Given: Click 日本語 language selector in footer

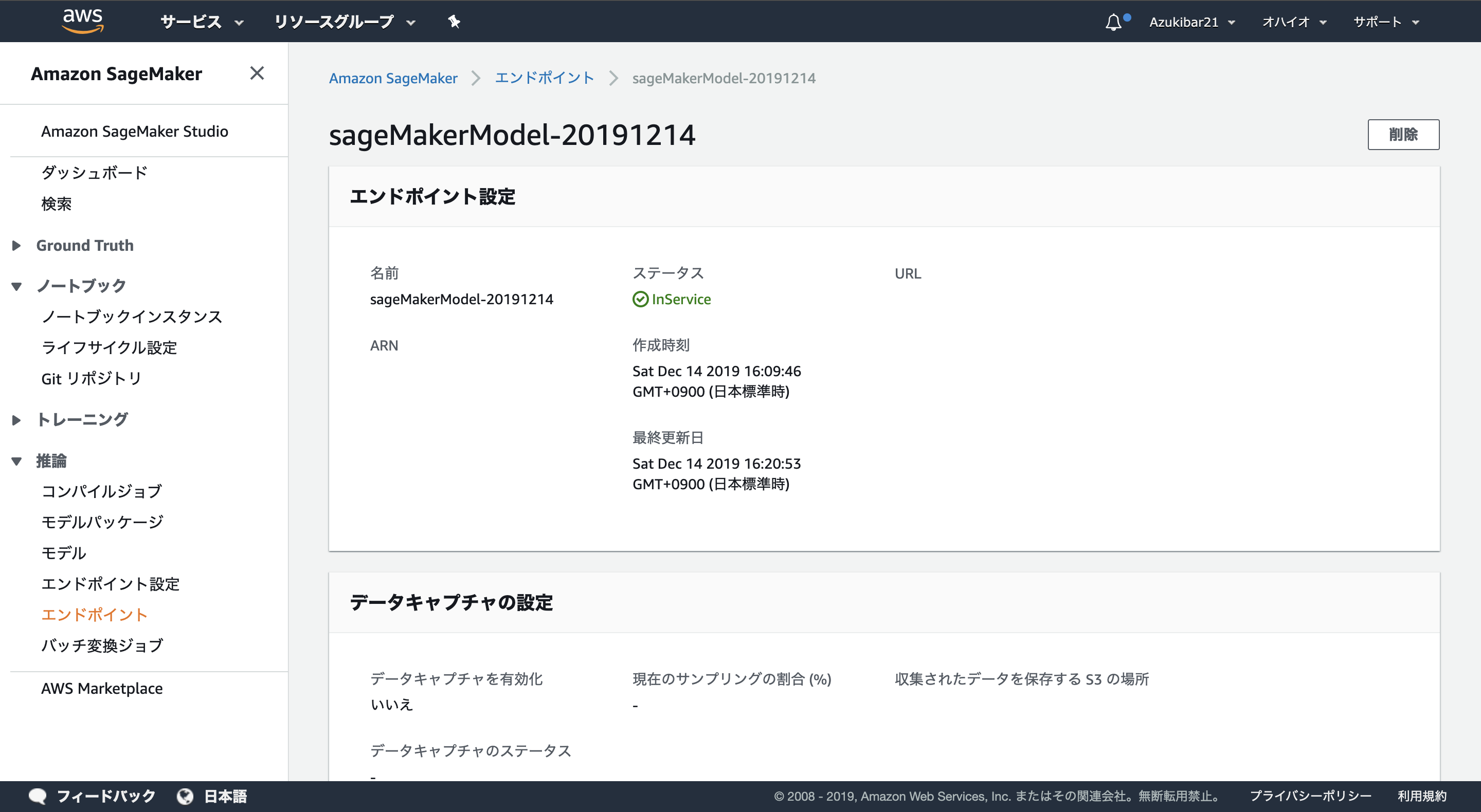Looking at the screenshot, I should tap(225, 796).
